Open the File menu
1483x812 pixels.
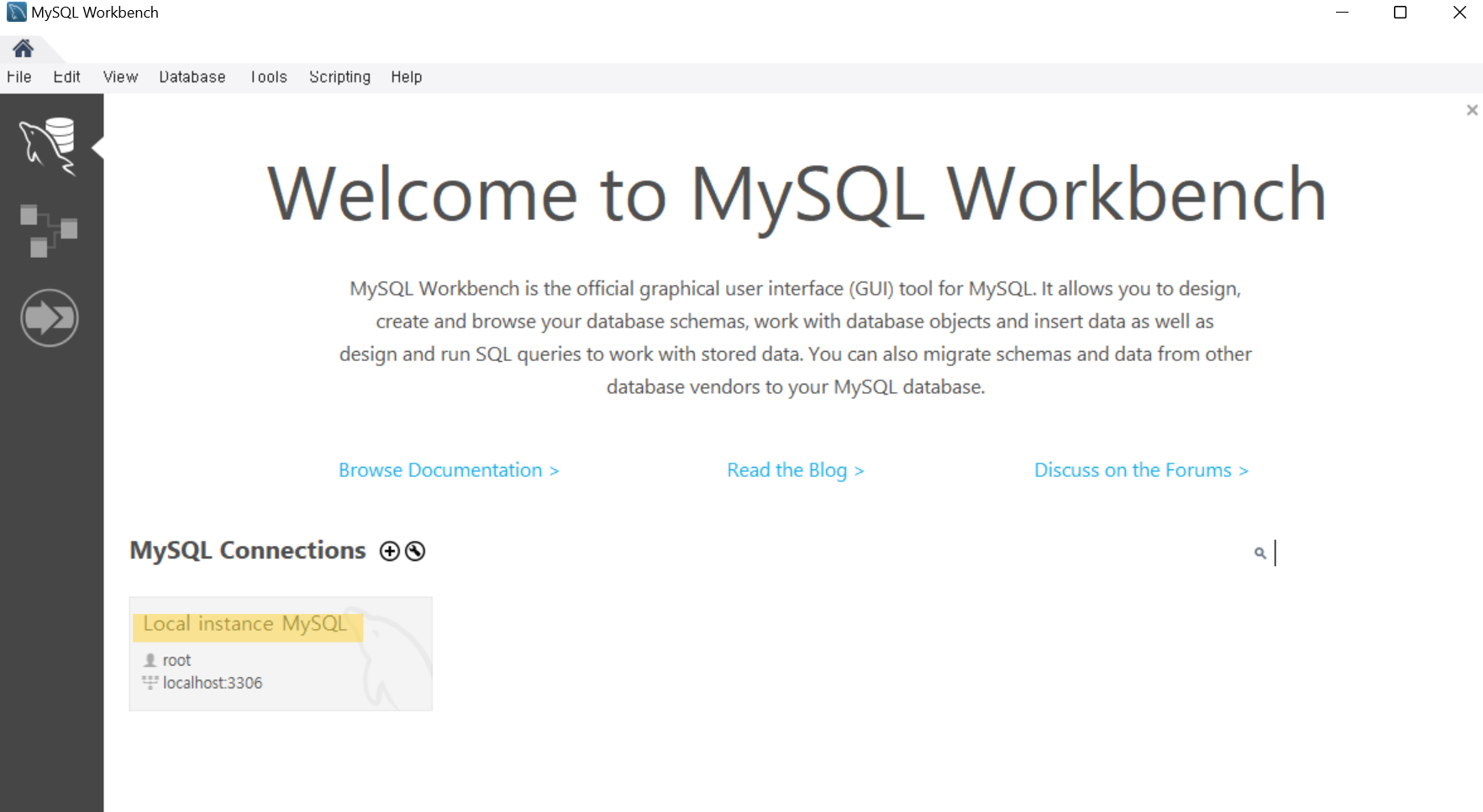[x=19, y=77]
